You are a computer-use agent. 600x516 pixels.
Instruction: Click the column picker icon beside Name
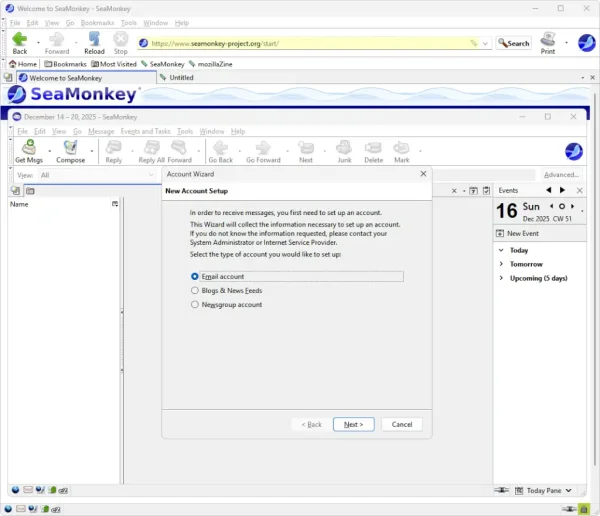(x=115, y=204)
